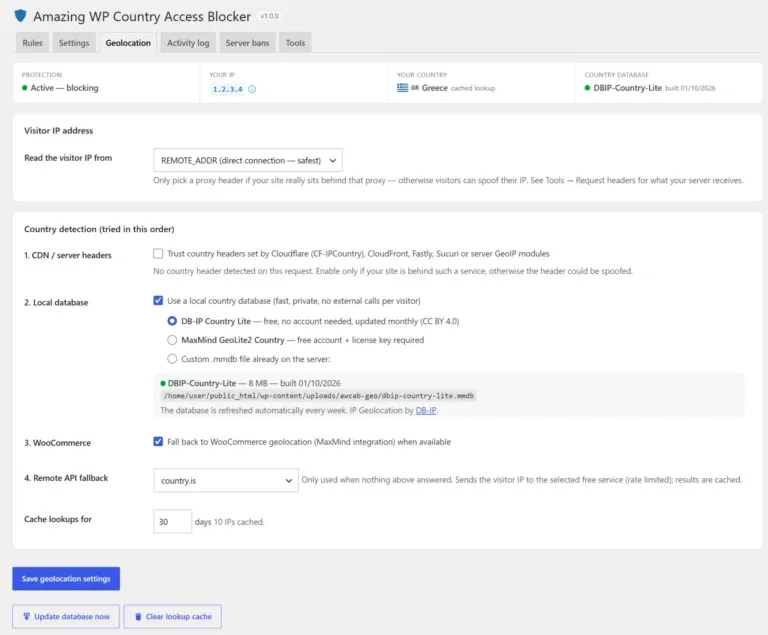Image resolution: width=768 pixels, height=635 pixels.
Task: Click the '3. WooCommerce' label
Action: click(x=57, y=443)
